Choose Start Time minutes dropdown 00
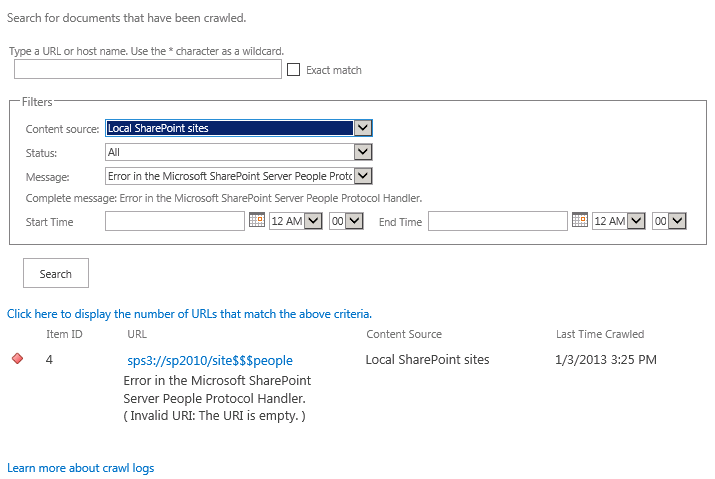Viewport: 715px width, 479px height. pyautogui.click(x=347, y=221)
